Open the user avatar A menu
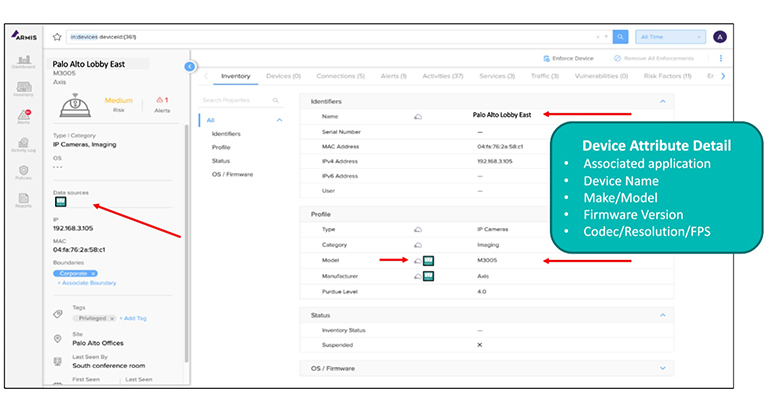 click(719, 37)
